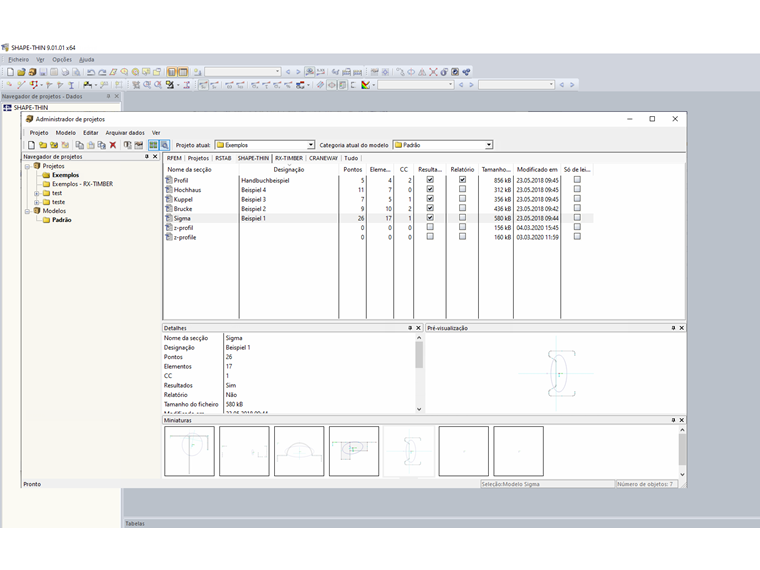Sort by Tamanho column header

[496, 170]
